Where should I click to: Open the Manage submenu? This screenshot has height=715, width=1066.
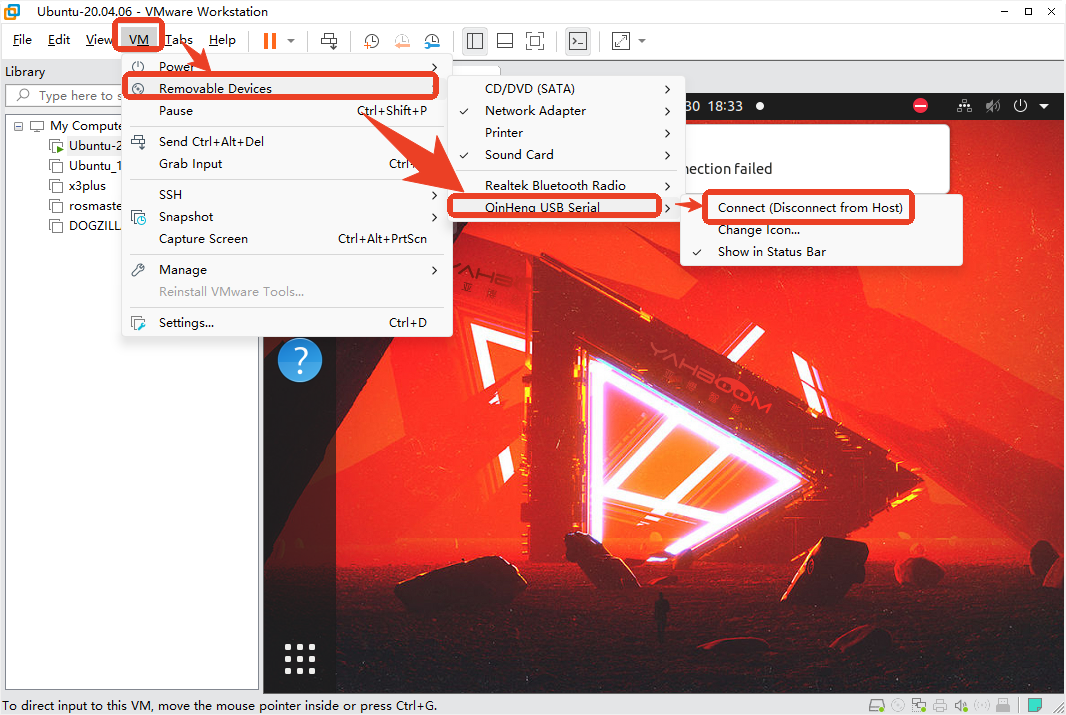click(x=287, y=270)
